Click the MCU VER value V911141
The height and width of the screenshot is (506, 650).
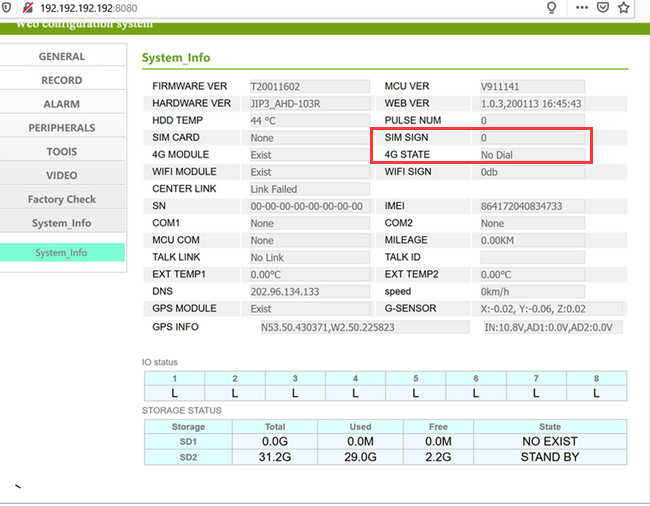tap(532, 86)
